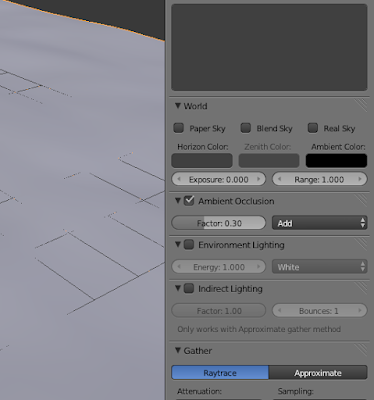Screen dimensions: 374x400
Task: Enable the Indirect Lighting checkbox
Action: (189, 288)
